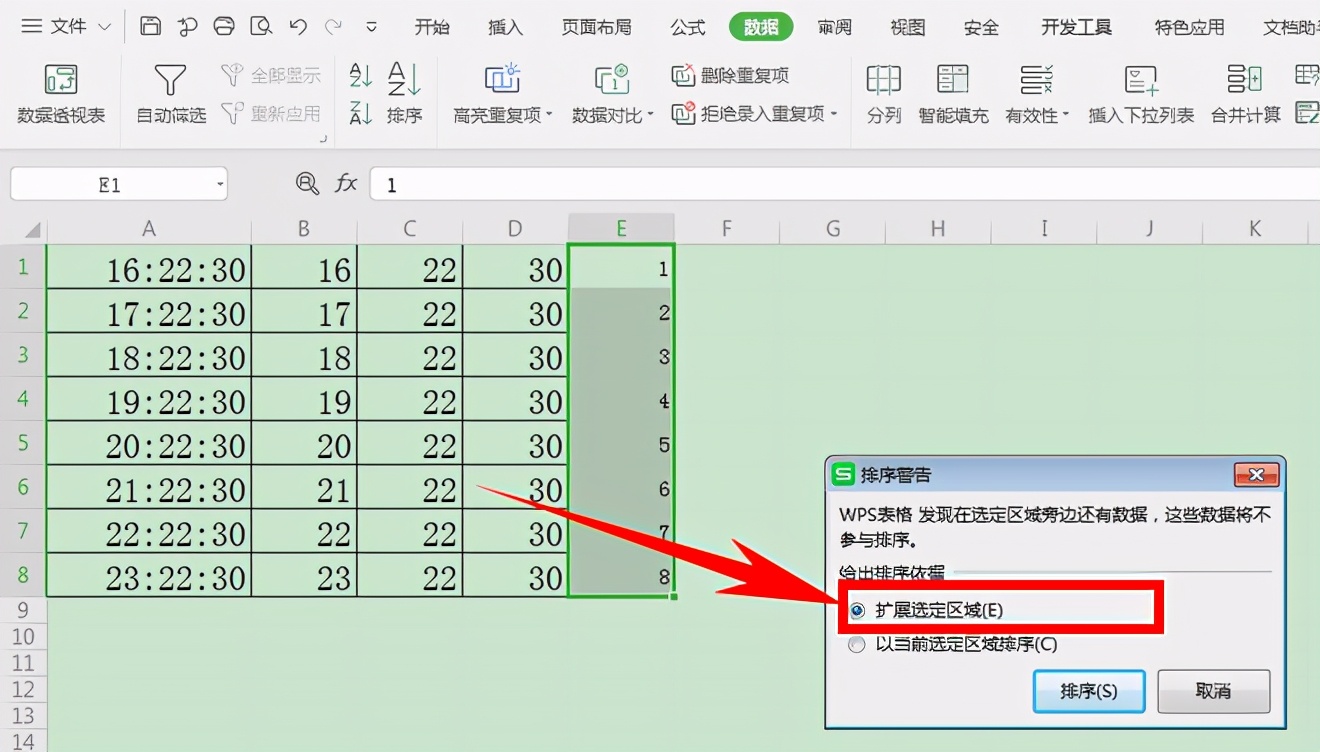Switch to the 插入 tab
Viewport: 1320px width, 752px height.
tap(505, 27)
